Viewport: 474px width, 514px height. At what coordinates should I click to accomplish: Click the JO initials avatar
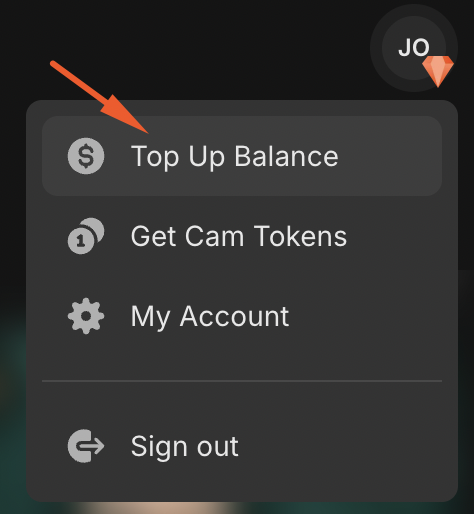tap(414, 48)
